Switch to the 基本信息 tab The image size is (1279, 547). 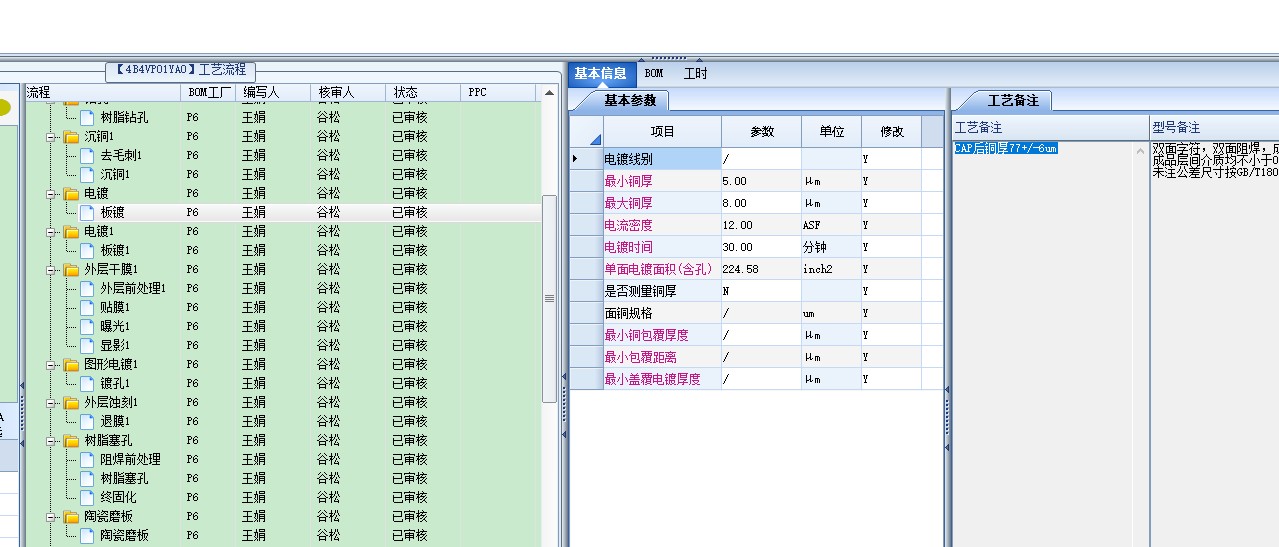tap(600, 73)
